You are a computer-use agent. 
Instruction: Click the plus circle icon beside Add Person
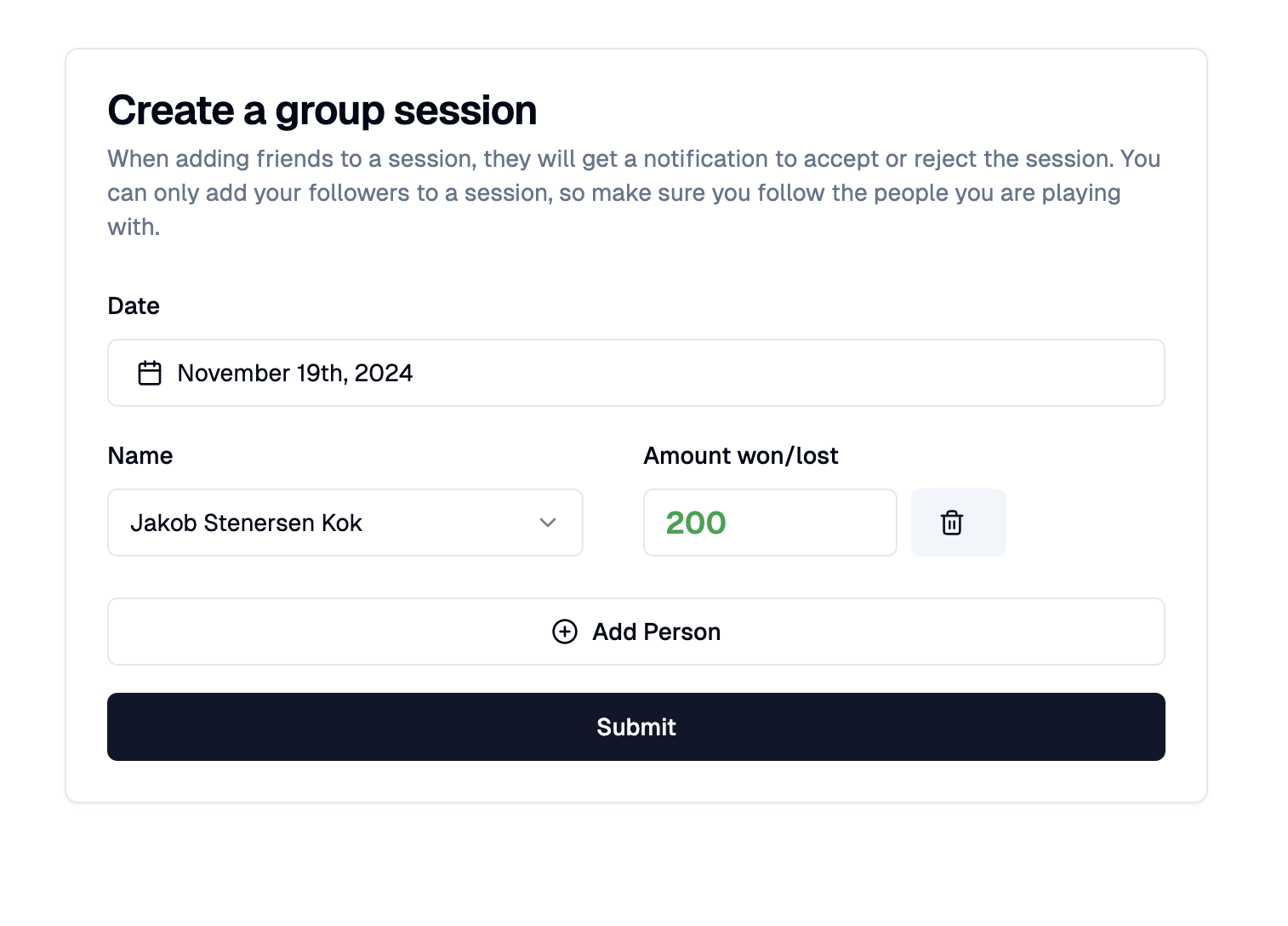tap(565, 632)
